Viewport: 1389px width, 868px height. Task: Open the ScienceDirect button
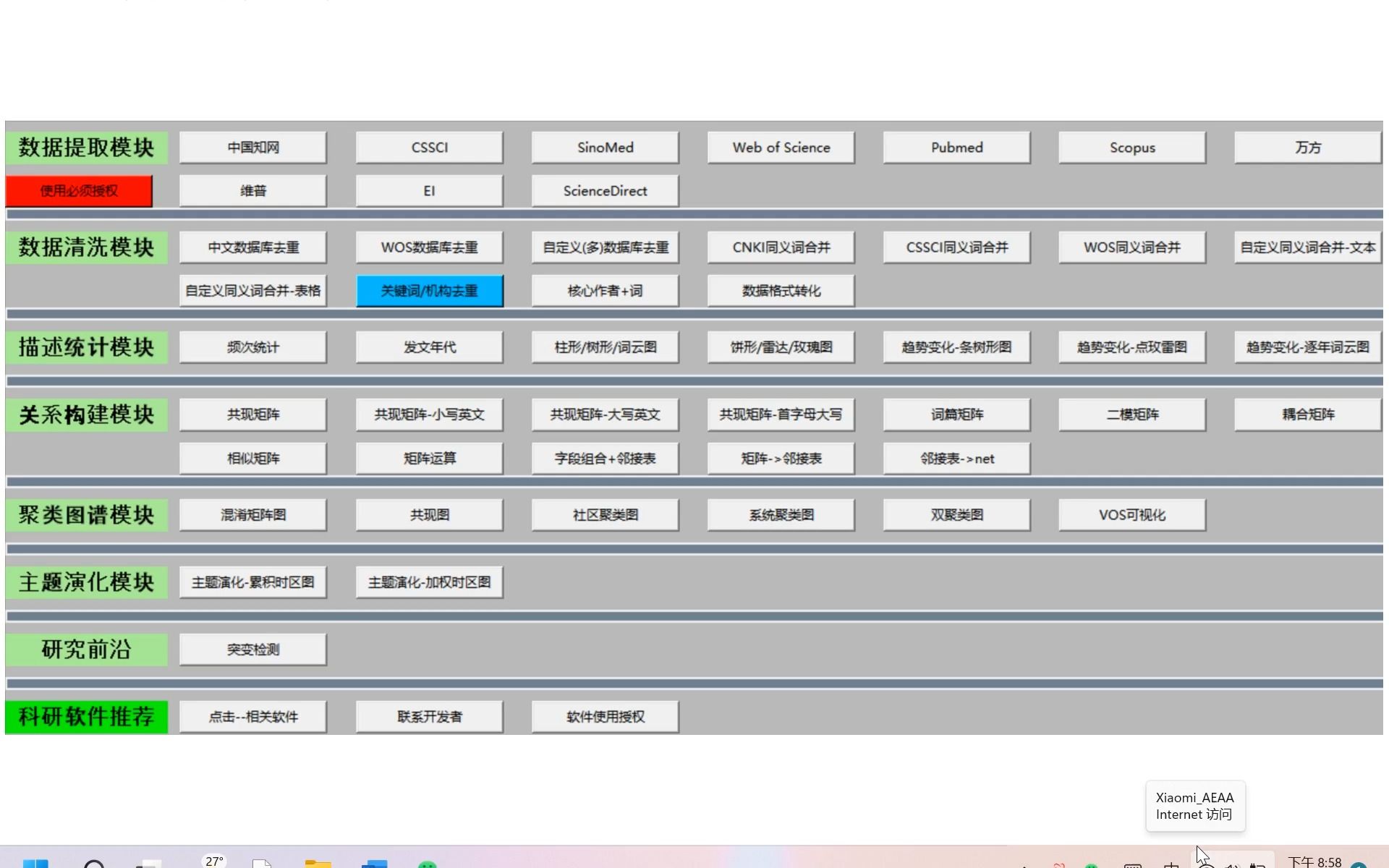(606, 191)
